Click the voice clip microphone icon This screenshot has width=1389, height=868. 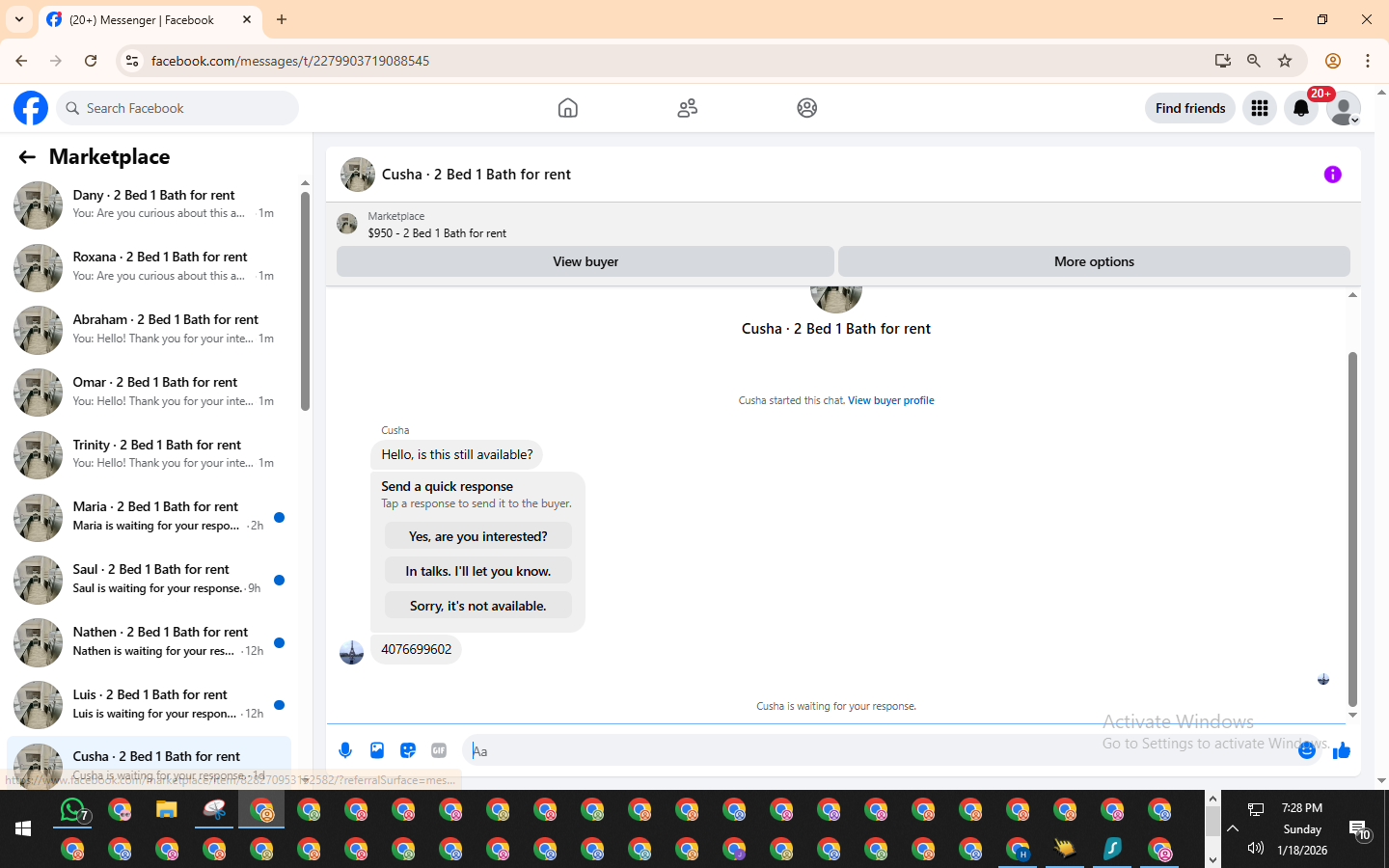345,750
